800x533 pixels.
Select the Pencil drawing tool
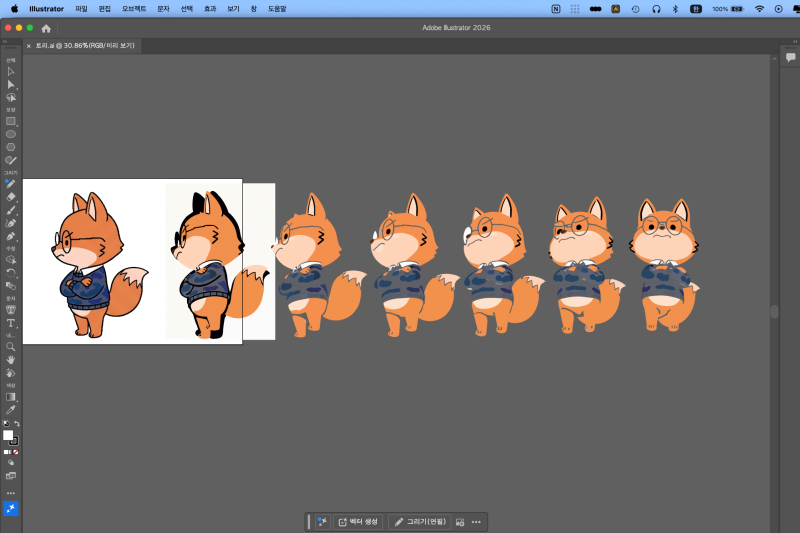11,184
